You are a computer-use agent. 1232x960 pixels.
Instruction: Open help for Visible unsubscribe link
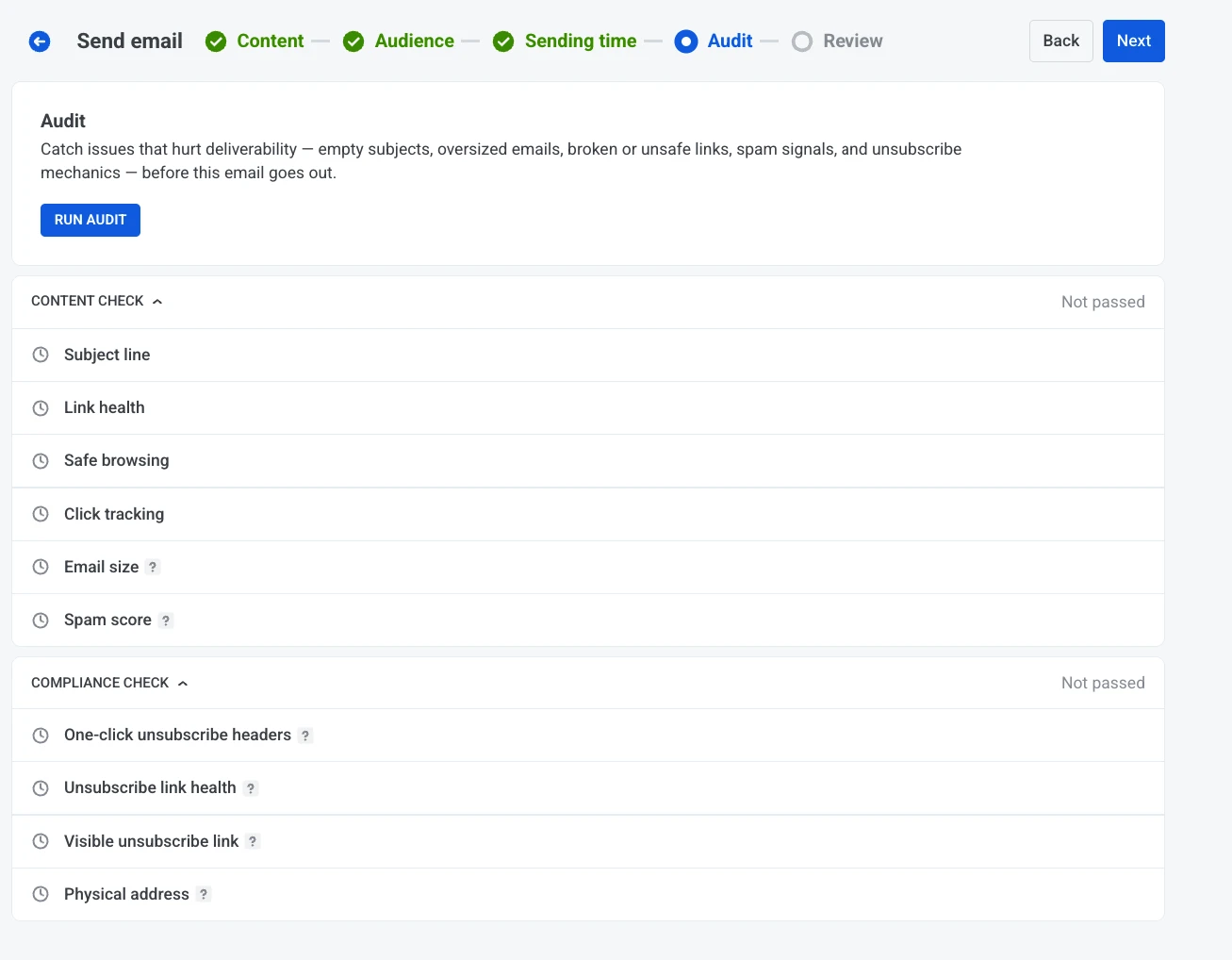pos(253,841)
